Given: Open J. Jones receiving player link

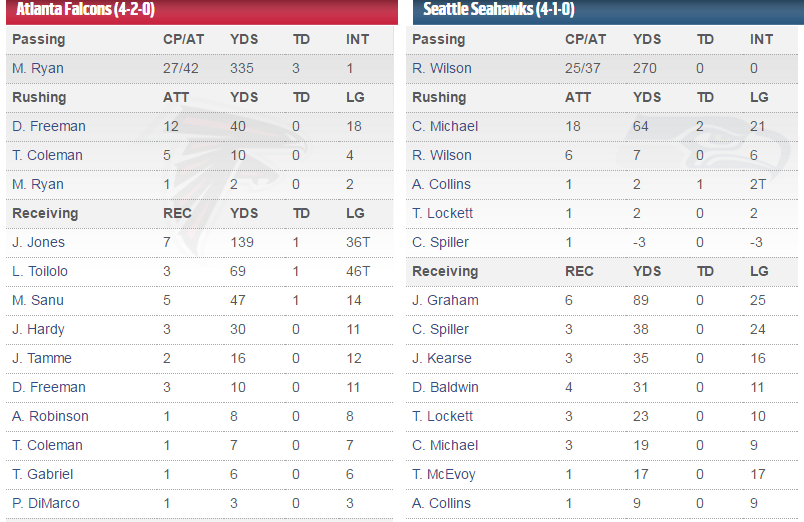Looking at the screenshot, I should pyautogui.click(x=38, y=242).
